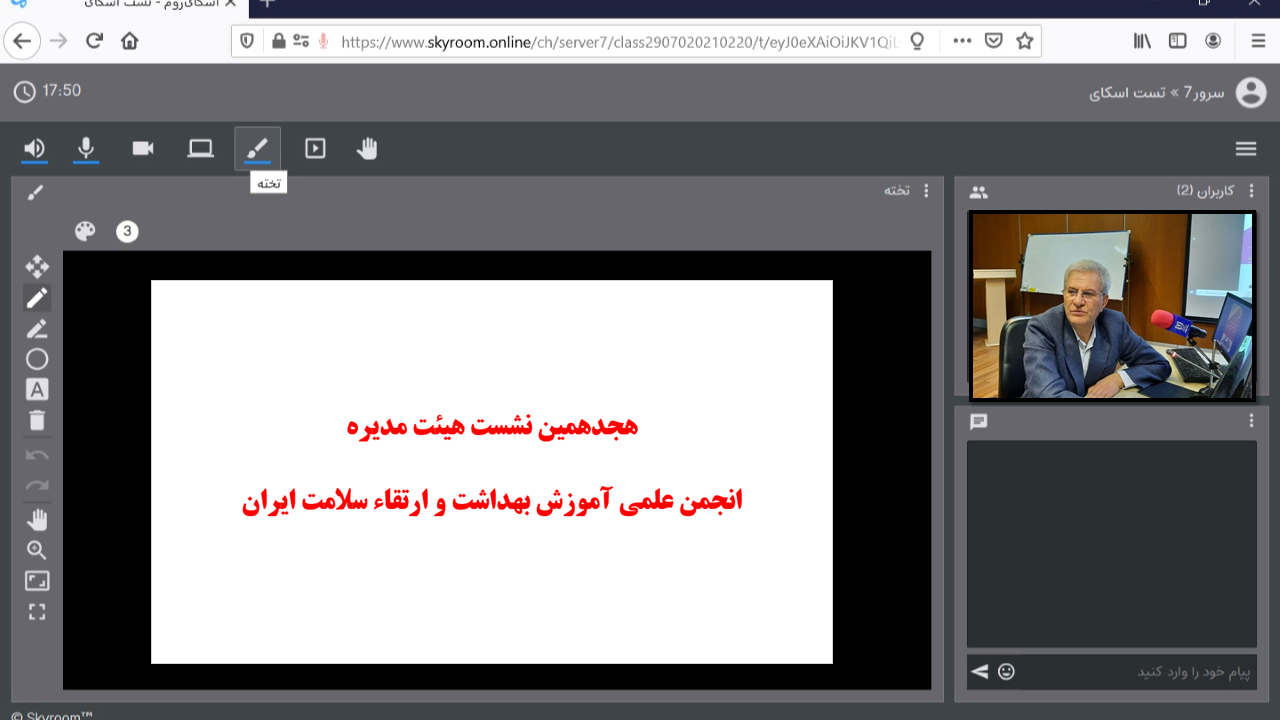The image size is (1280, 720).
Task: Open the page actions three-dot menu
Action: point(962,41)
